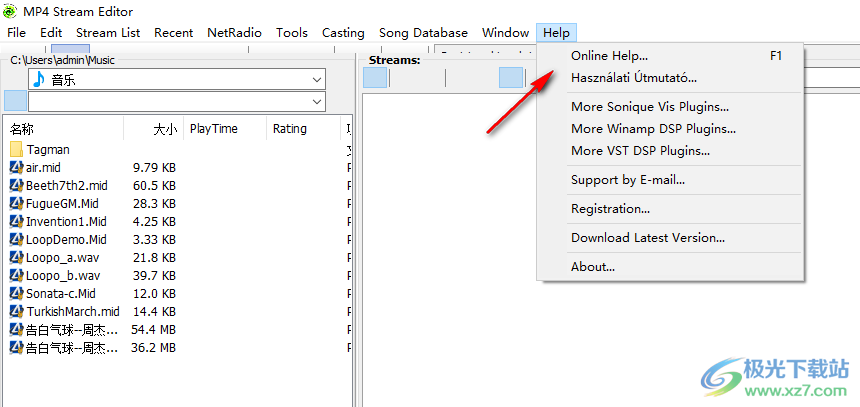Open Registration... from Help menu
This screenshot has width=860, height=407.
[x=670, y=209]
